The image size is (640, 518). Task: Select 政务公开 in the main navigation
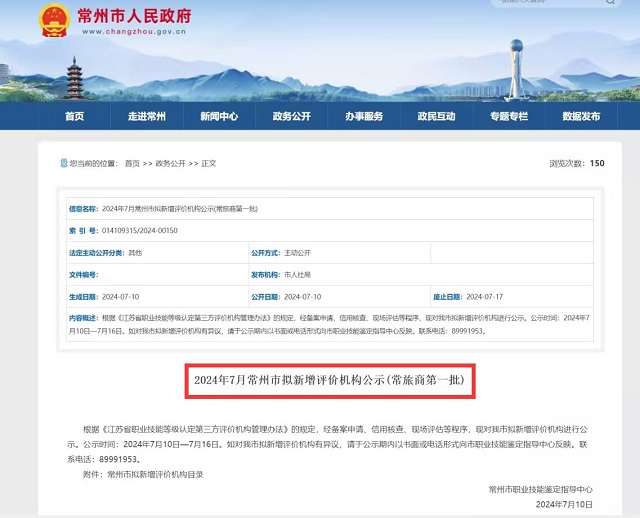[x=291, y=116]
